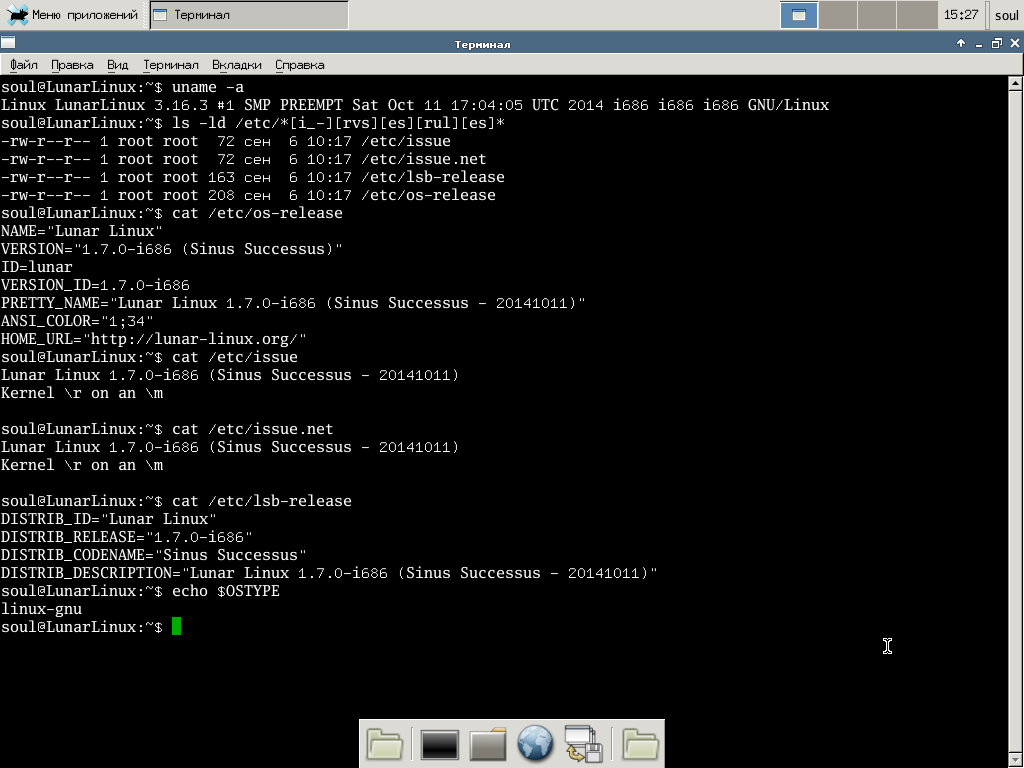Click the DISTRIB_CODENAME="Sinus Successus" line

click(153, 555)
